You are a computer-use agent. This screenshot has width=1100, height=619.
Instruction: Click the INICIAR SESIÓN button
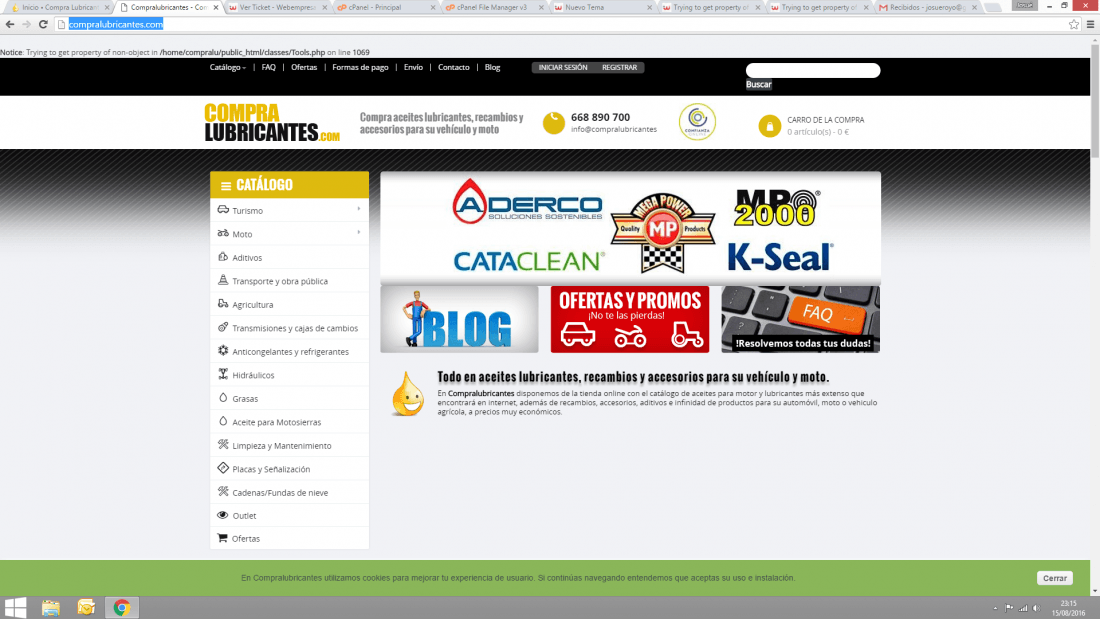click(x=563, y=67)
